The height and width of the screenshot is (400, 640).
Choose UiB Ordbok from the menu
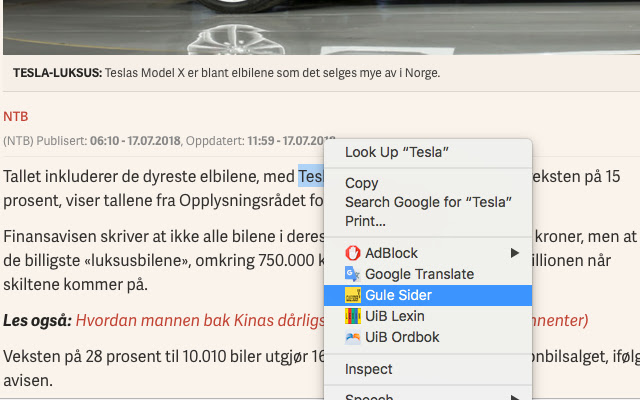(x=428, y=337)
